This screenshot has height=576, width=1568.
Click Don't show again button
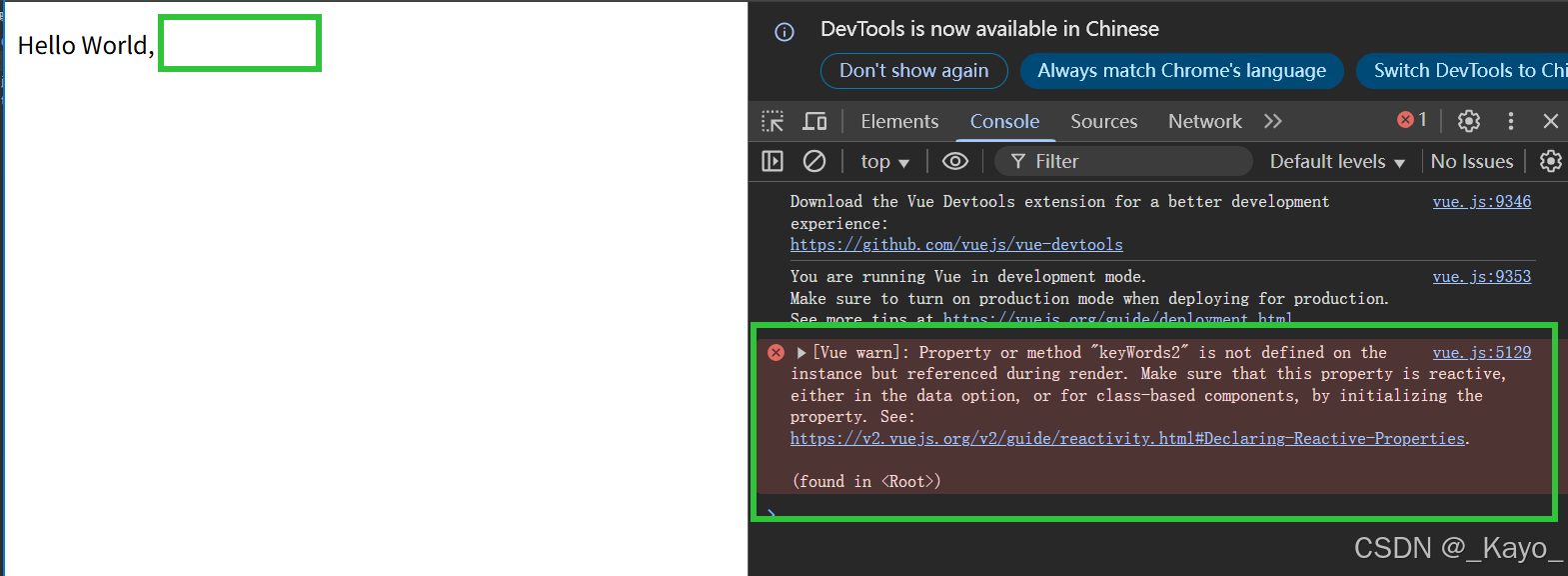(913, 71)
